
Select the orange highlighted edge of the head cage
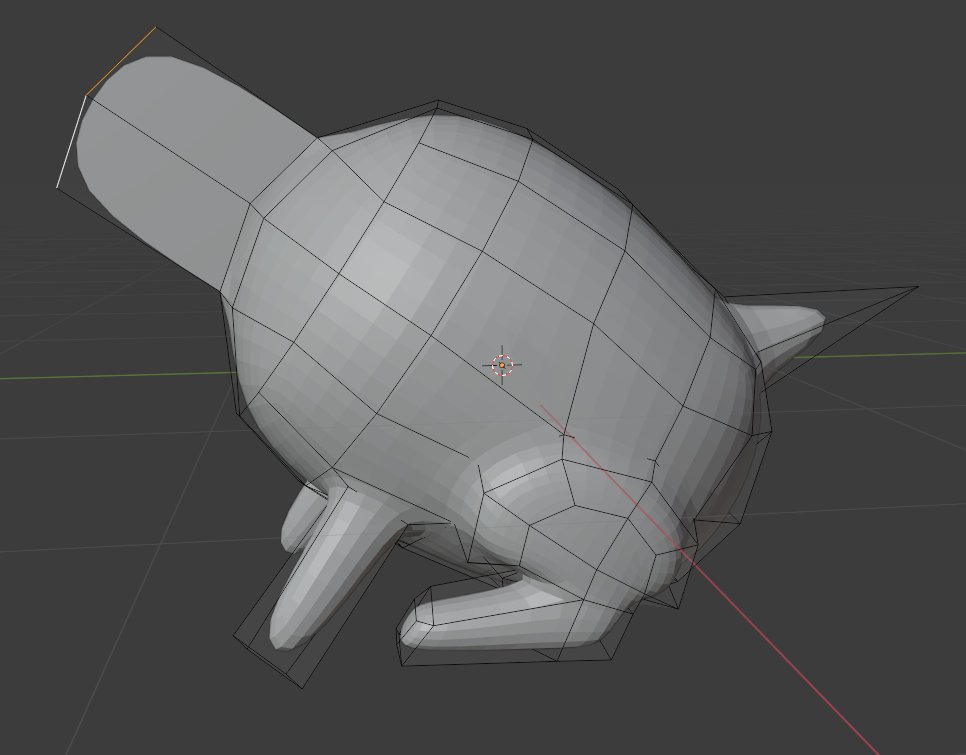click(120, 61)
